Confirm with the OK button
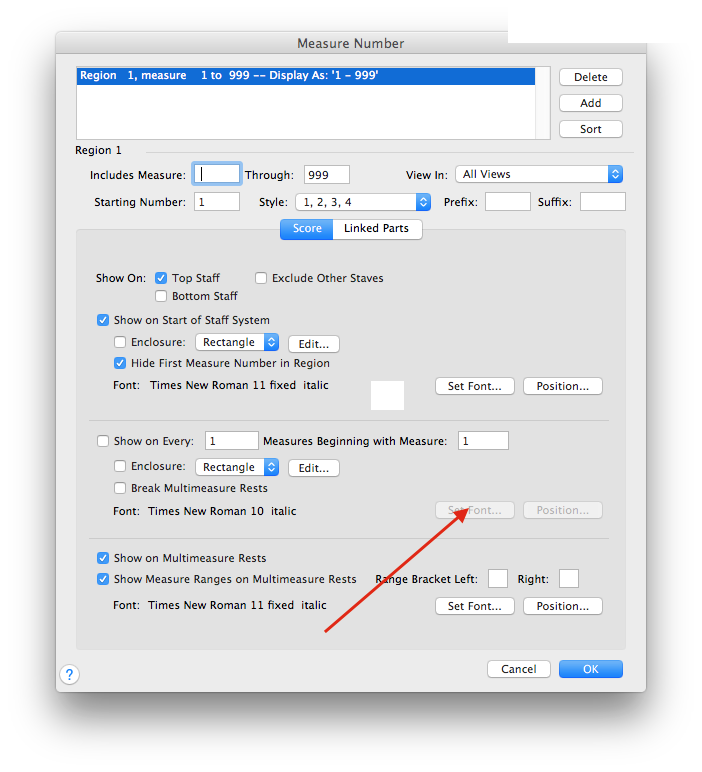The width and height of the screenshot is (702, 772). 590,669
